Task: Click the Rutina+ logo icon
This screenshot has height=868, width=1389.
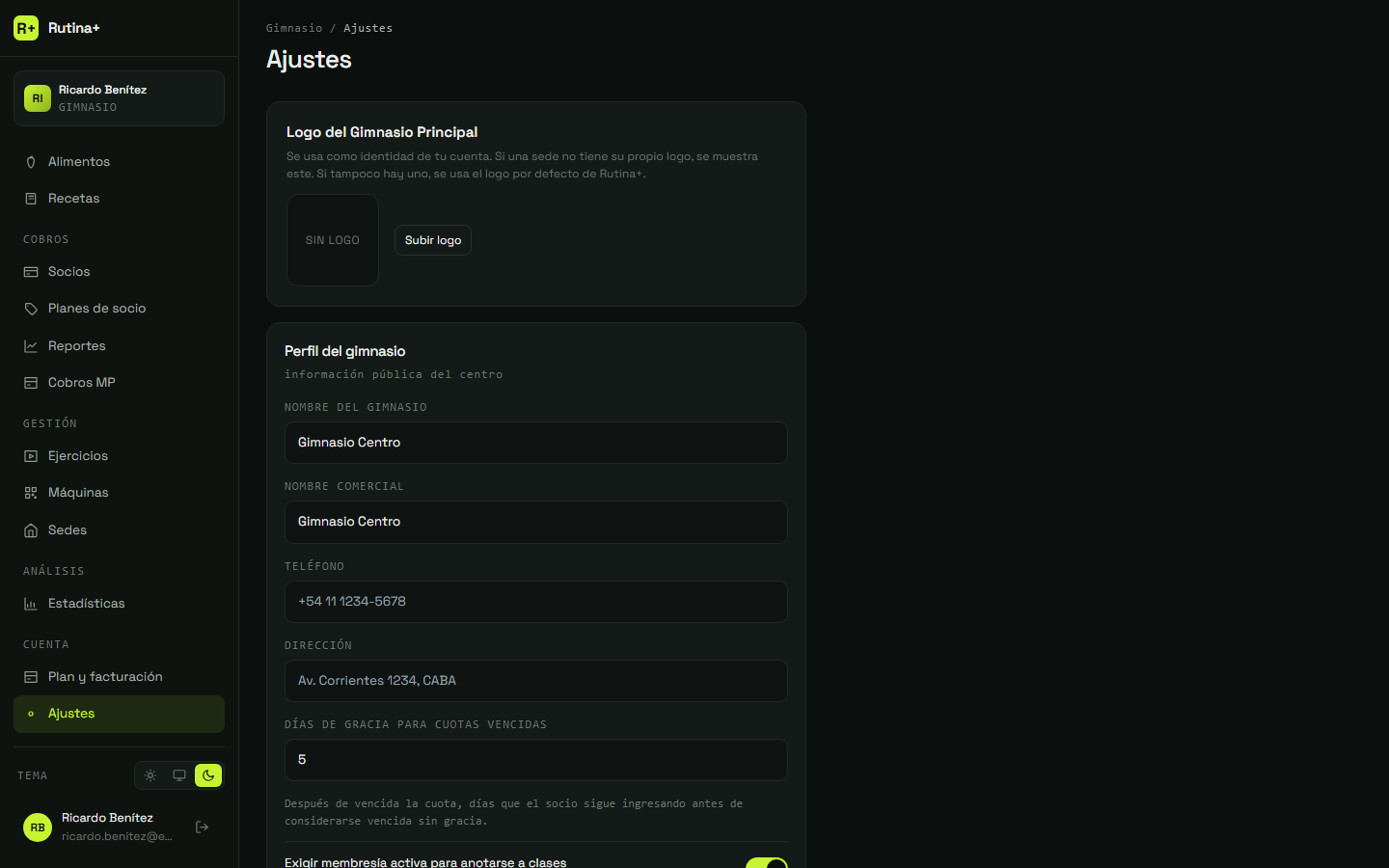Action: pyautogui.click(x=26, y=28)
